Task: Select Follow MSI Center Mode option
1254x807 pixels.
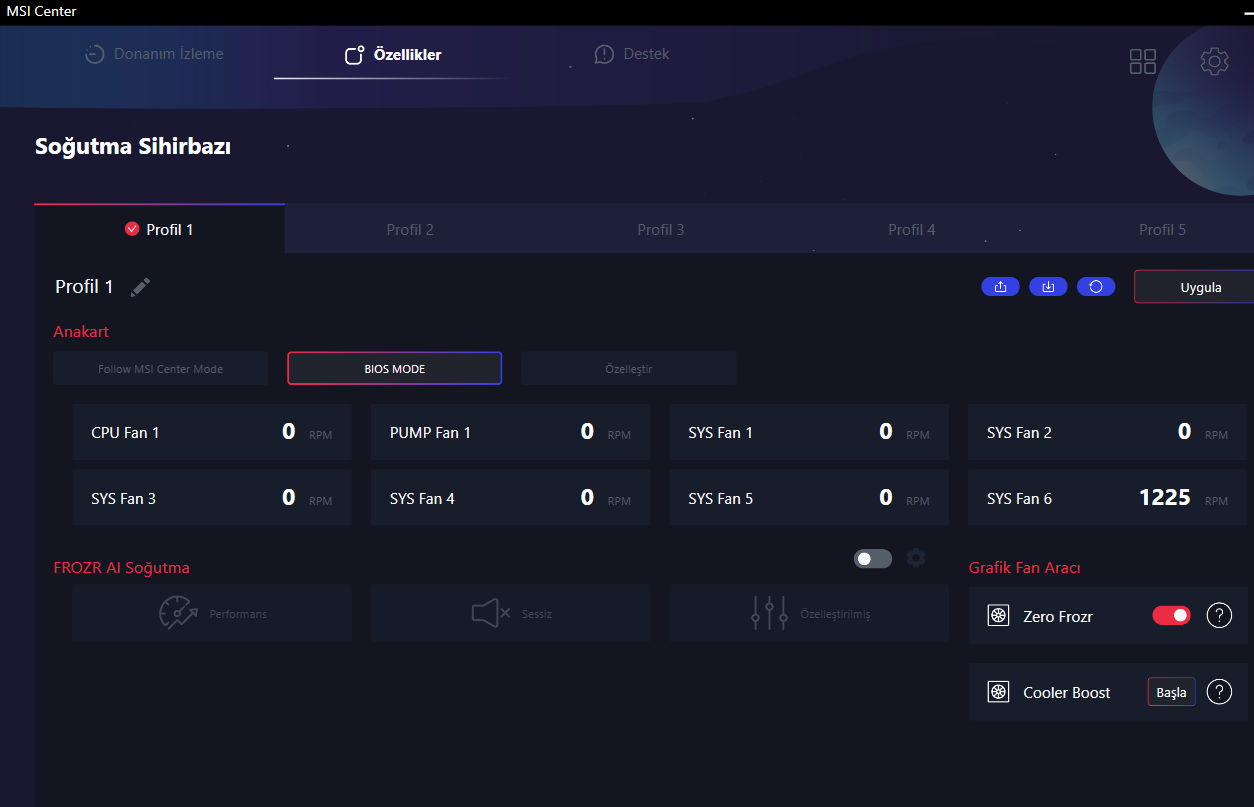Action: [x=161, y=369]
